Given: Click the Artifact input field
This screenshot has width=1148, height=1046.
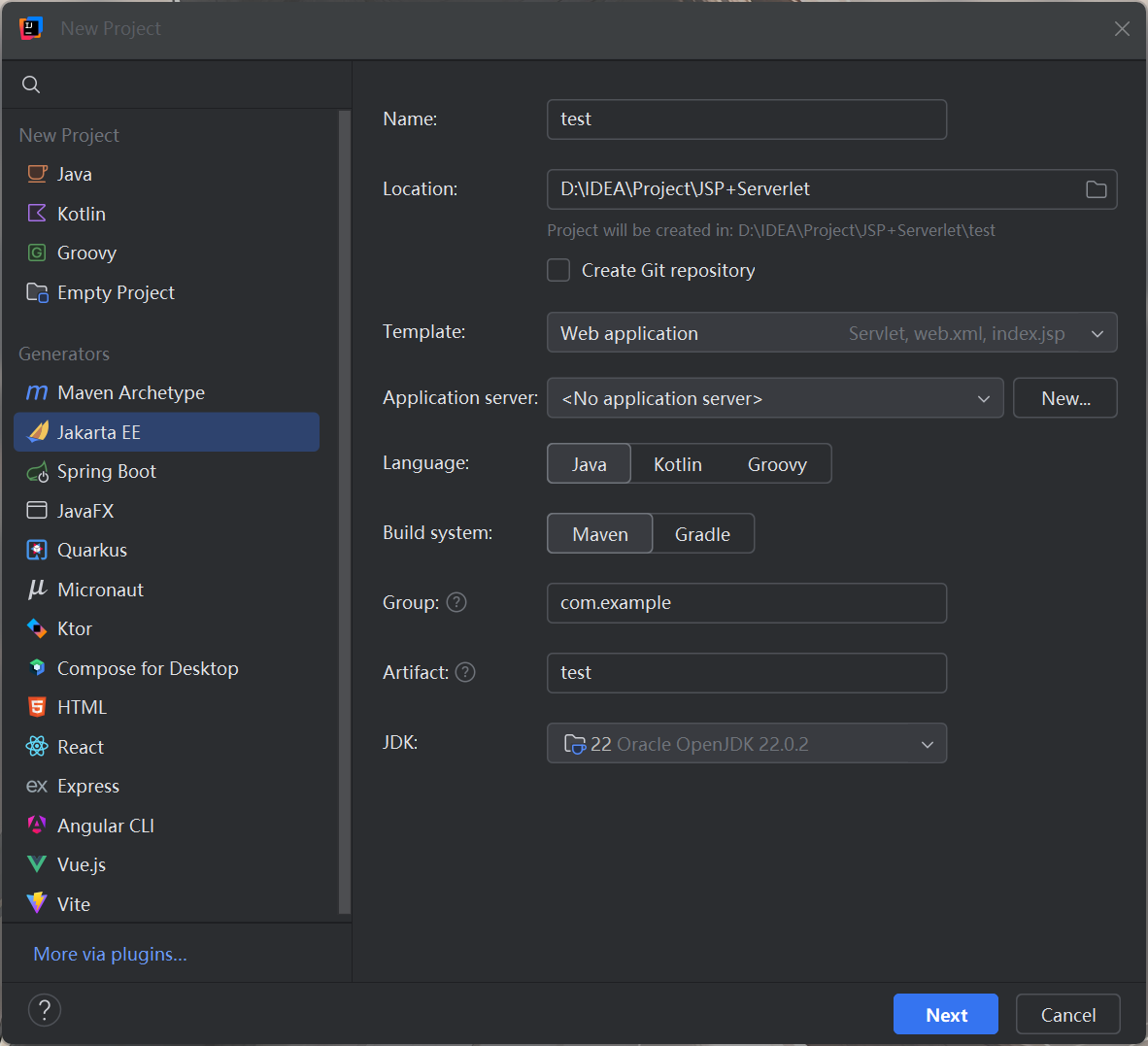Looking at the screenshot, I should point(747,673).
